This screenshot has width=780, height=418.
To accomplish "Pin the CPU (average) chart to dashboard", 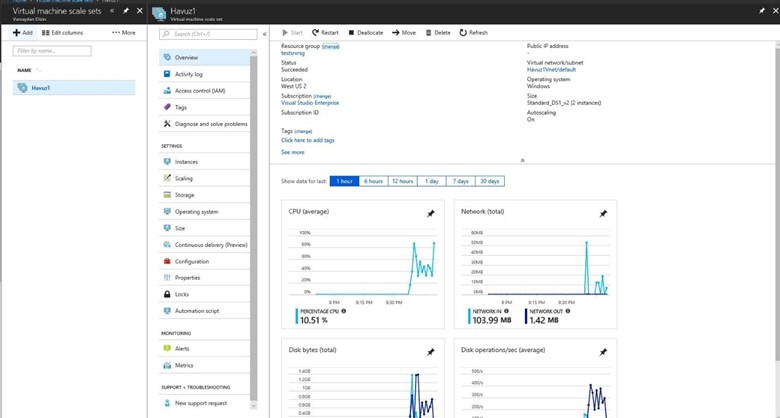I will point(431,214).
